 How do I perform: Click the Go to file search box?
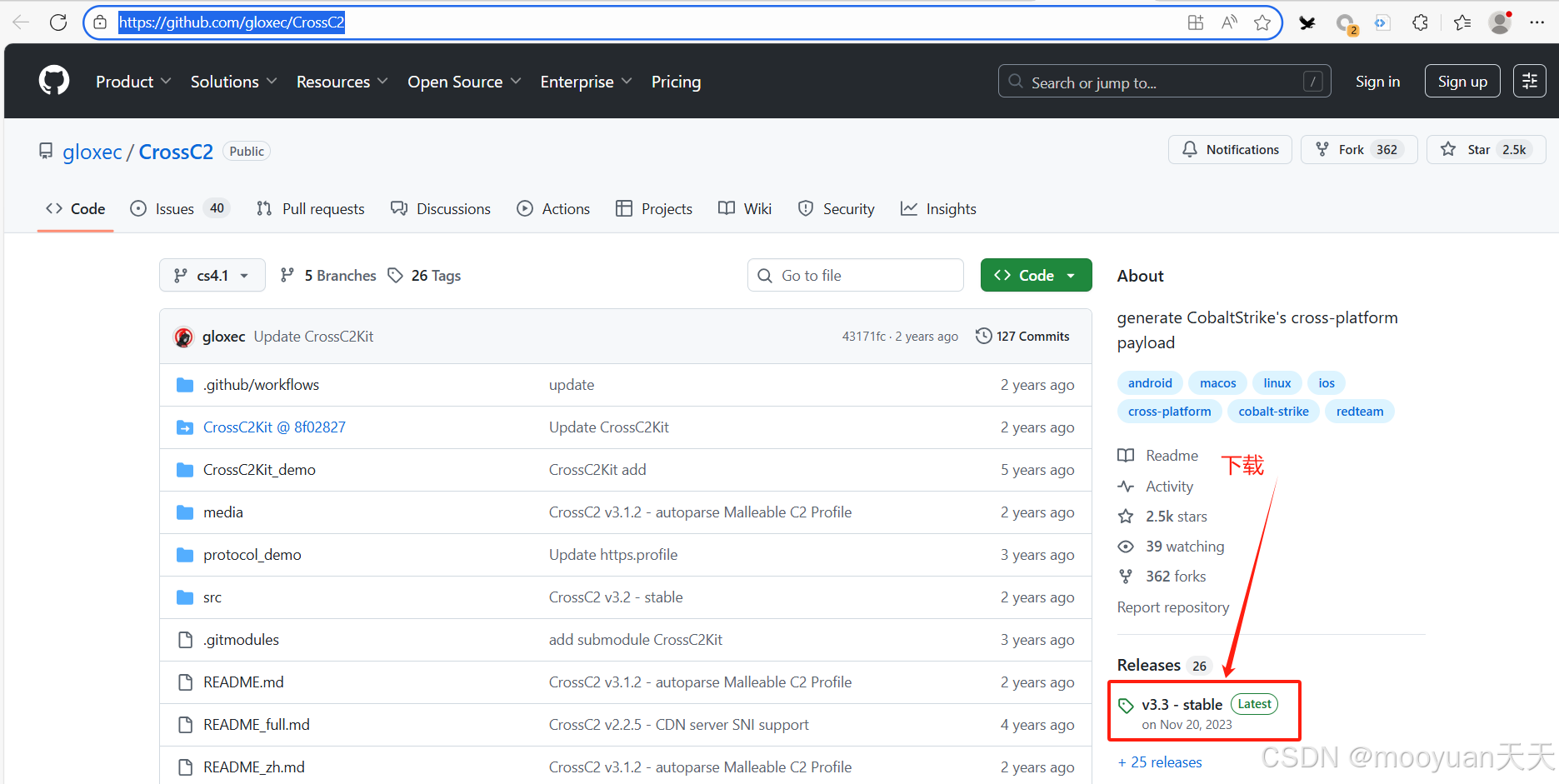click(856, 275)
